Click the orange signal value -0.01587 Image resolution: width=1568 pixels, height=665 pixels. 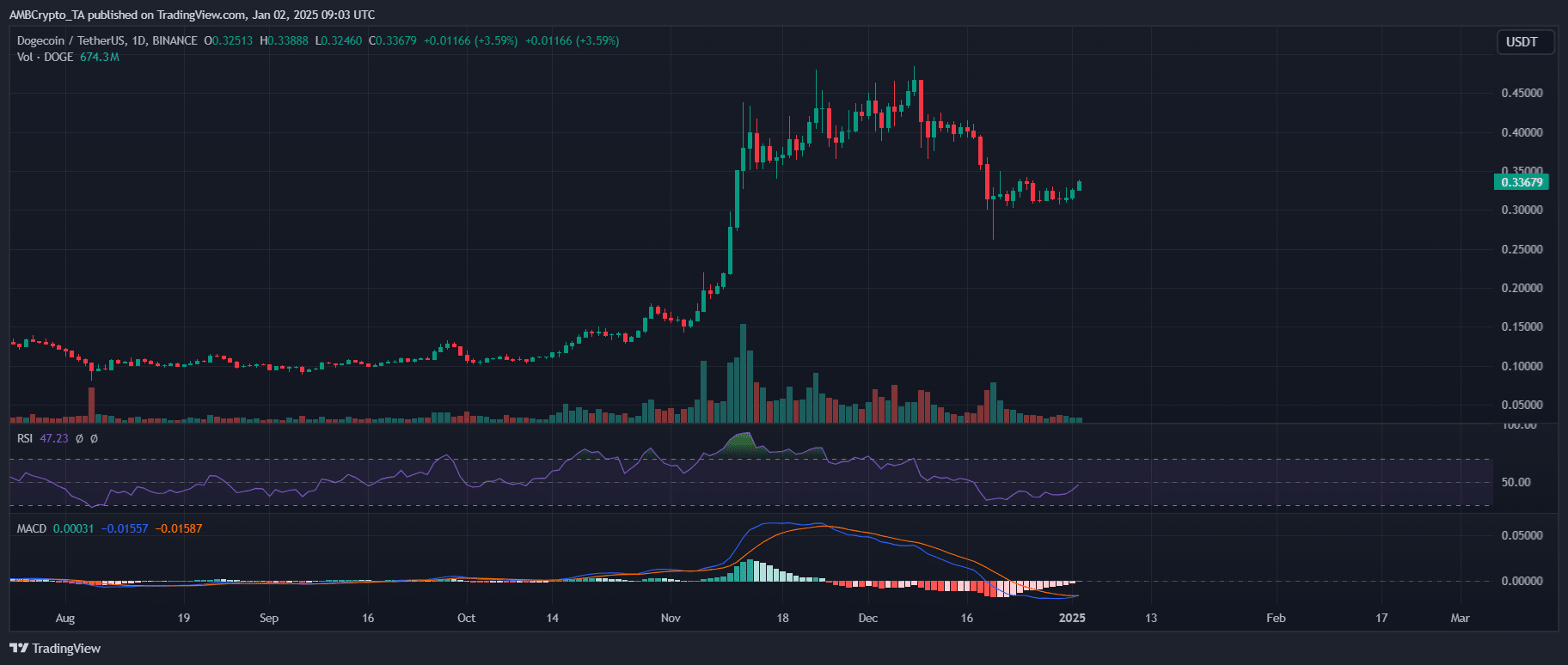(179, 528)
